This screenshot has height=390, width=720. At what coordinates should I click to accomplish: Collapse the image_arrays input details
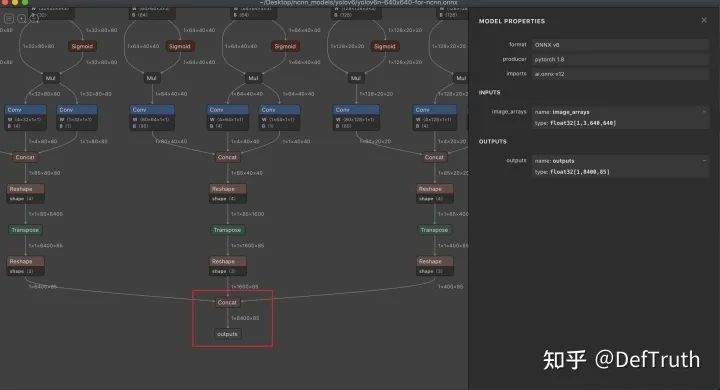(704, 112)
